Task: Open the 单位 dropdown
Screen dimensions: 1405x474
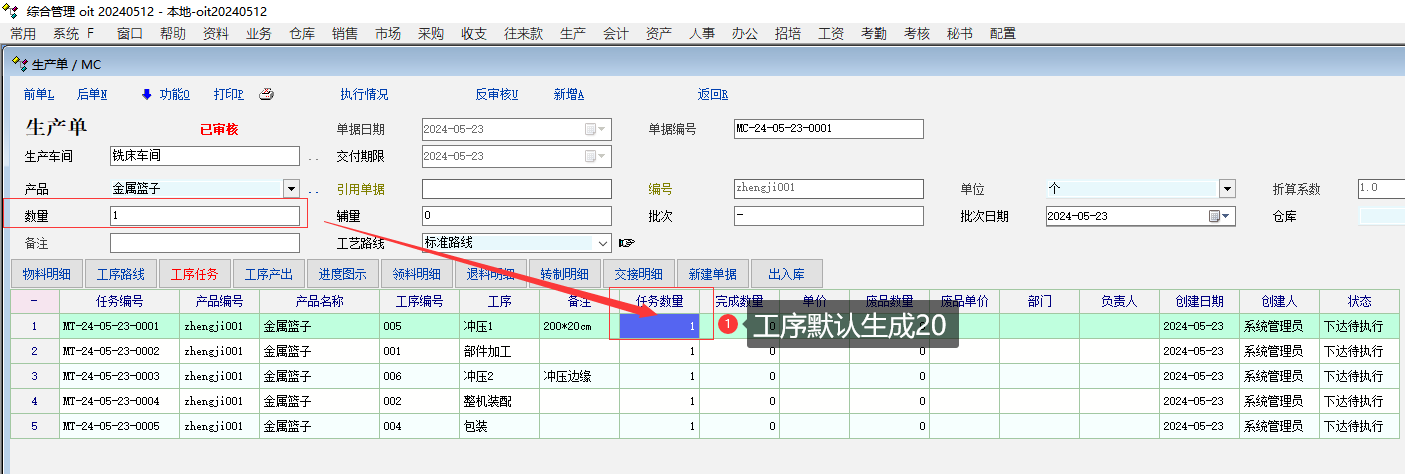Action: pyautogui.click(x=1227, y=189)
